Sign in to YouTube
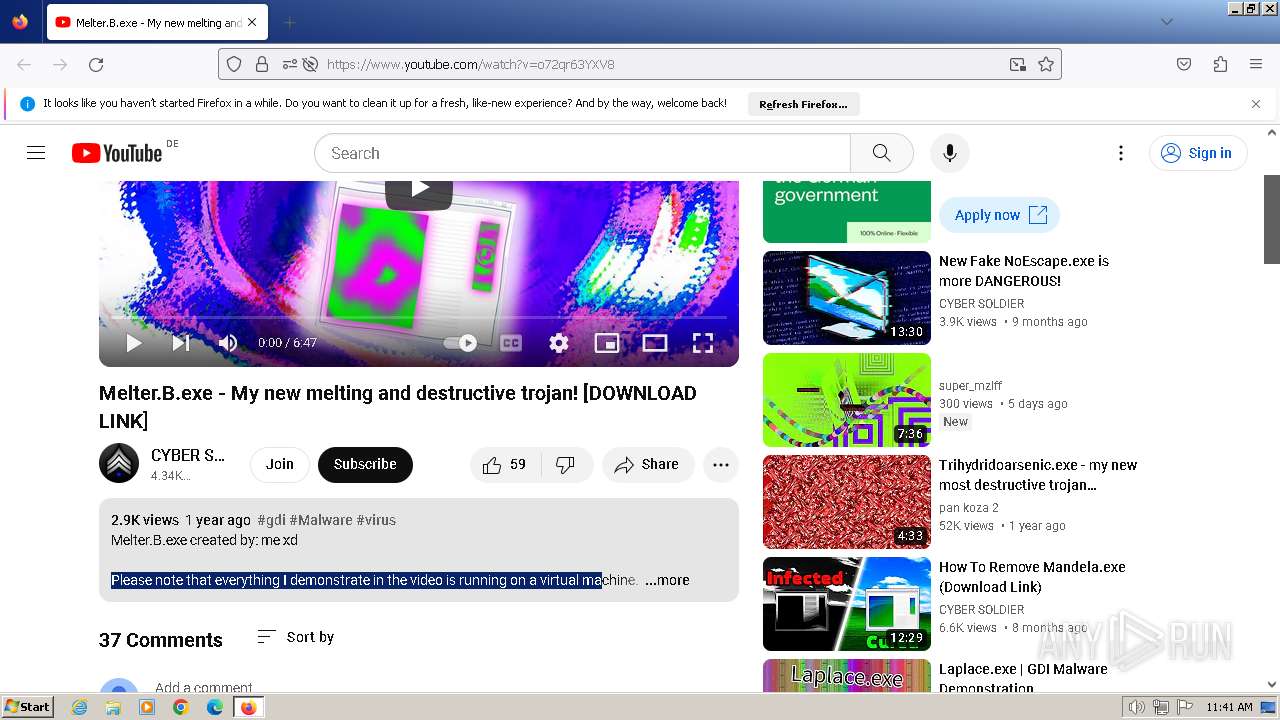Viewport: 1280px width, 720px height. click(x=1198, y=153)
